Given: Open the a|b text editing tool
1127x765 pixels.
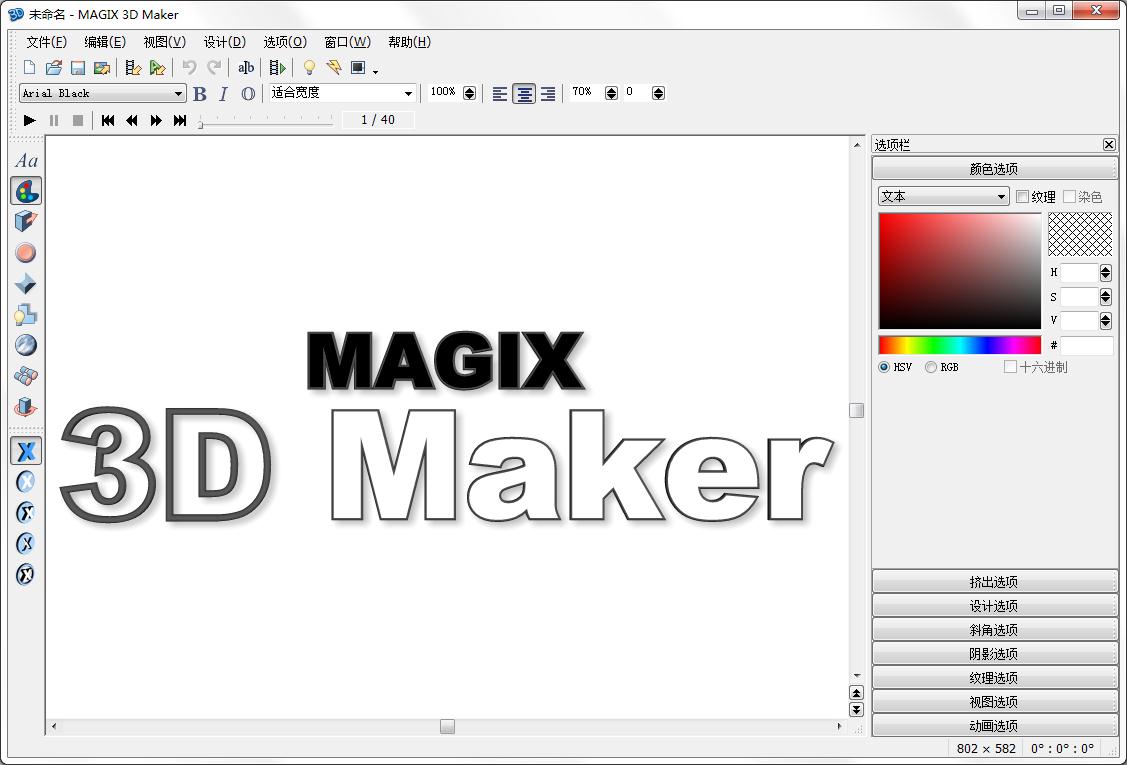Looking at the screenshot, I should pos(246,68).
